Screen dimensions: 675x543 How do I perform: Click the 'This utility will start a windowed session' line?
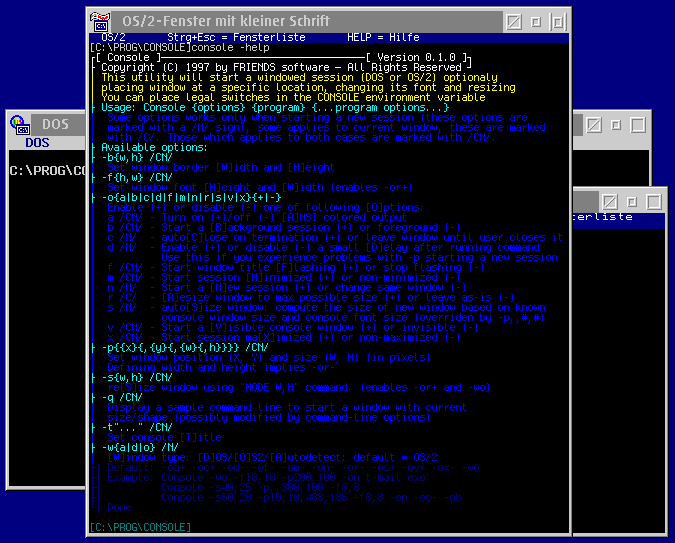click(299, 78)
